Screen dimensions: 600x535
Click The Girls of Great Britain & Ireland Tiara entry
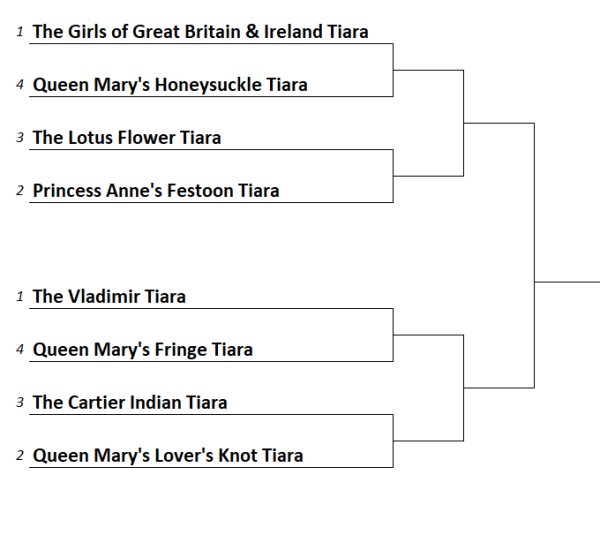[x=200, y=31]
